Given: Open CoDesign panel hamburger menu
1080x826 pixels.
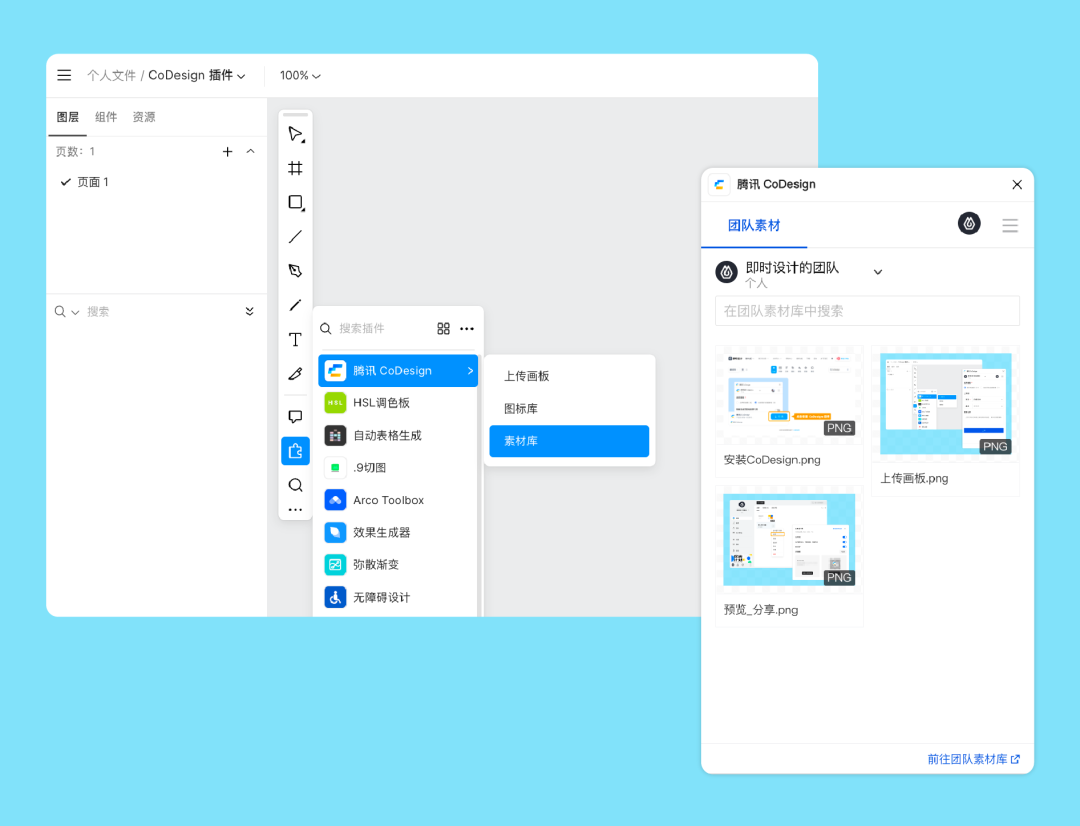Looking at the screenshot, I should pyautogui.click(x=1010, y=225).
